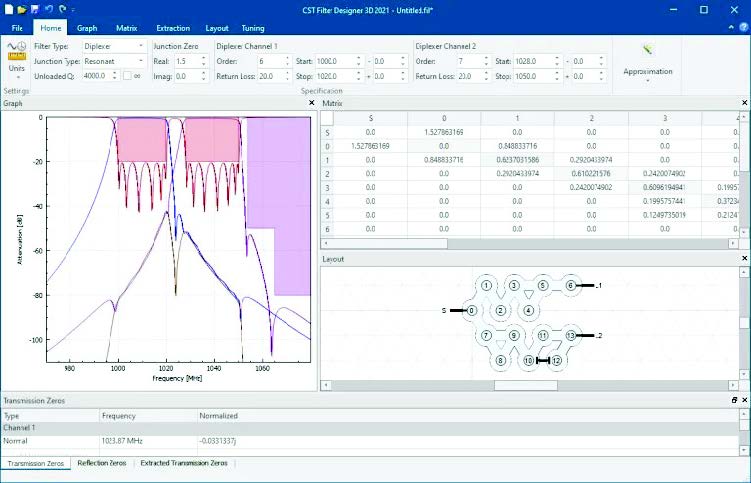Switch to the Tuning ribbon tab

[252, 28]
